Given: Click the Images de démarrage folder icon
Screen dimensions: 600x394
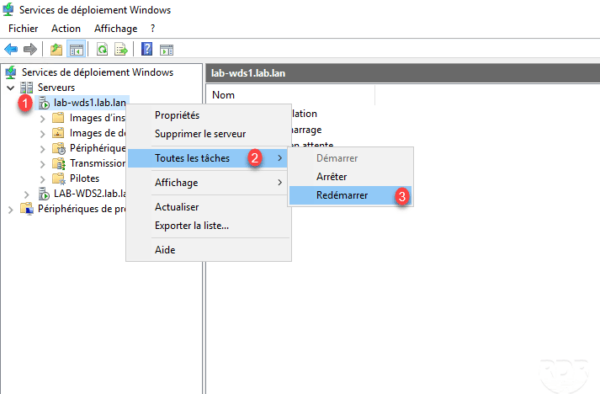Looking at the screenshot, I should pos(58,133).
